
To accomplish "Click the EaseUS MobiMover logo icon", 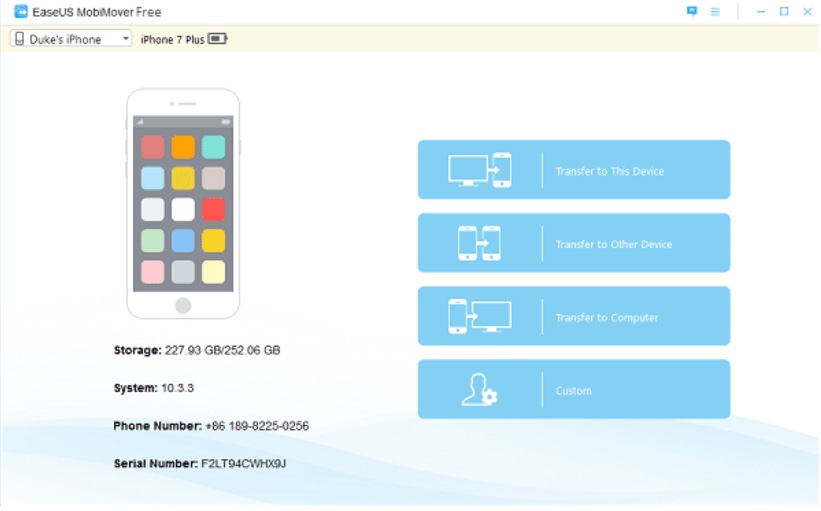I will pos(21,12).
